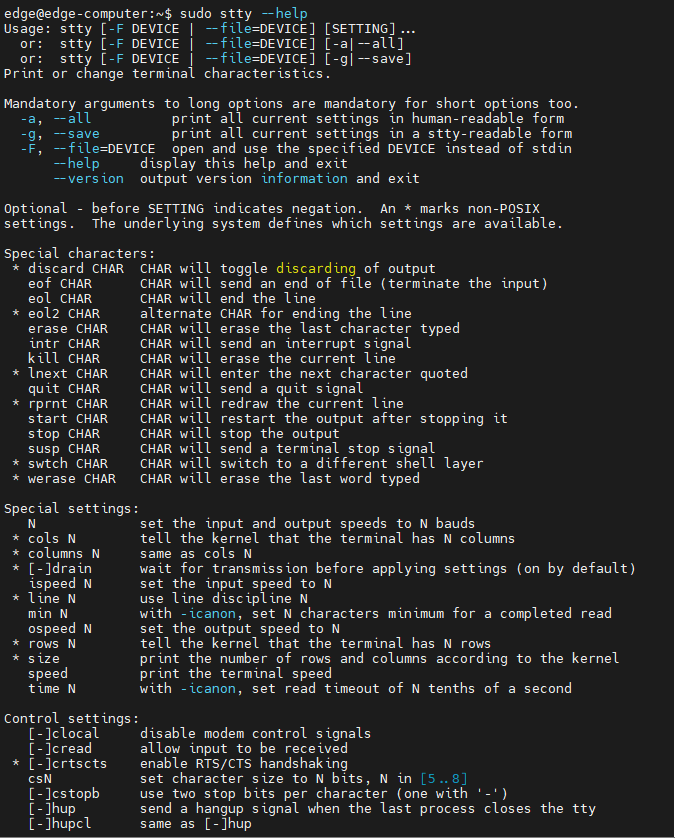Click the "lnext CHAR" entry

tap(68, 373)
